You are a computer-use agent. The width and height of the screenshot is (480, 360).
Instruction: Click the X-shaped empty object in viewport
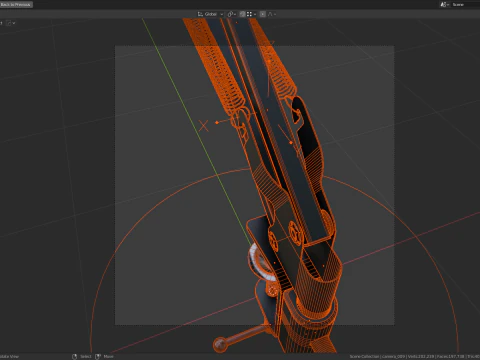click(203, 126)
